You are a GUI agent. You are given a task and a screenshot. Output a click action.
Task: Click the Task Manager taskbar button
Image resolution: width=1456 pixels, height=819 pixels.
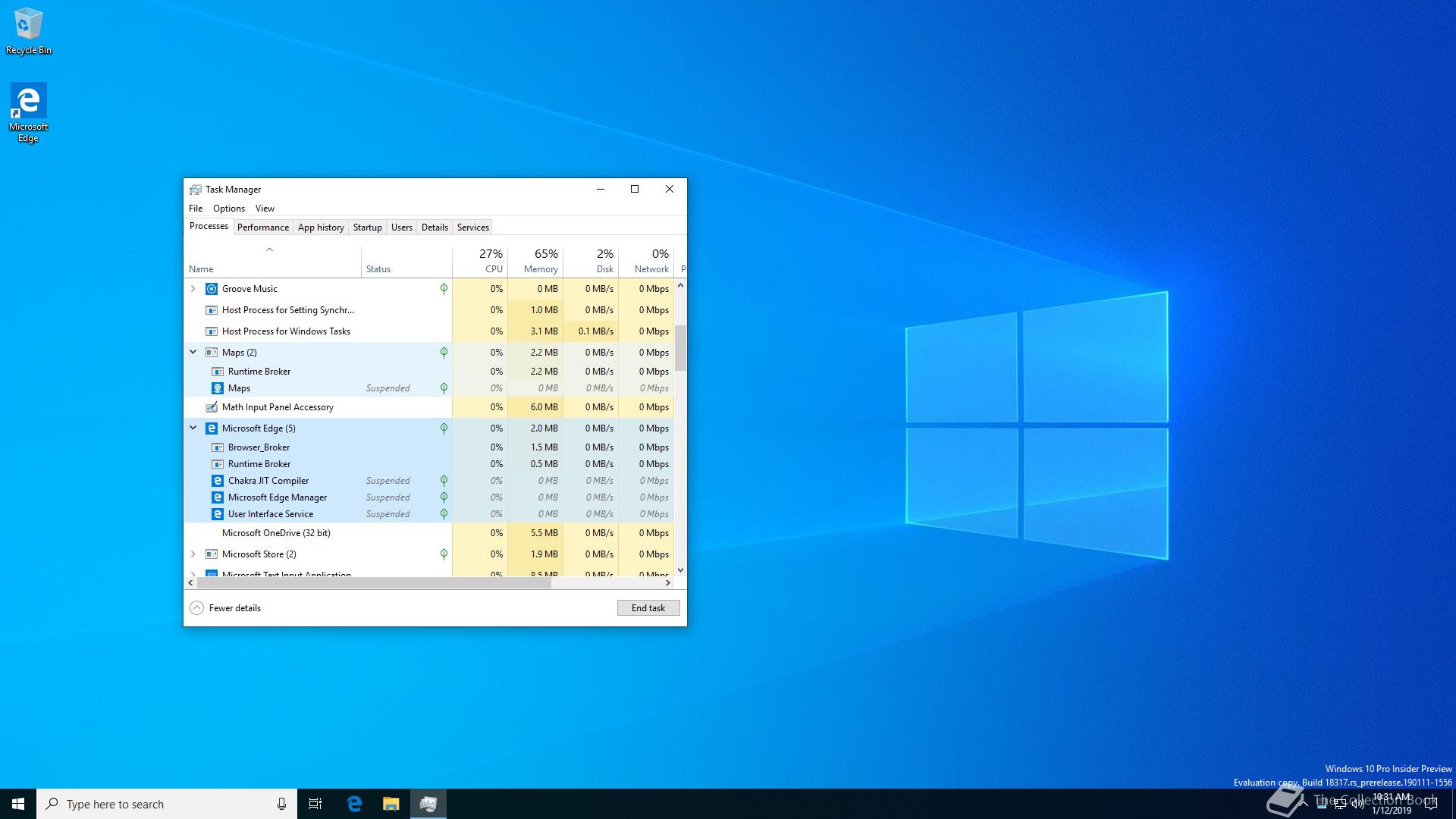(x=428, y=804)
